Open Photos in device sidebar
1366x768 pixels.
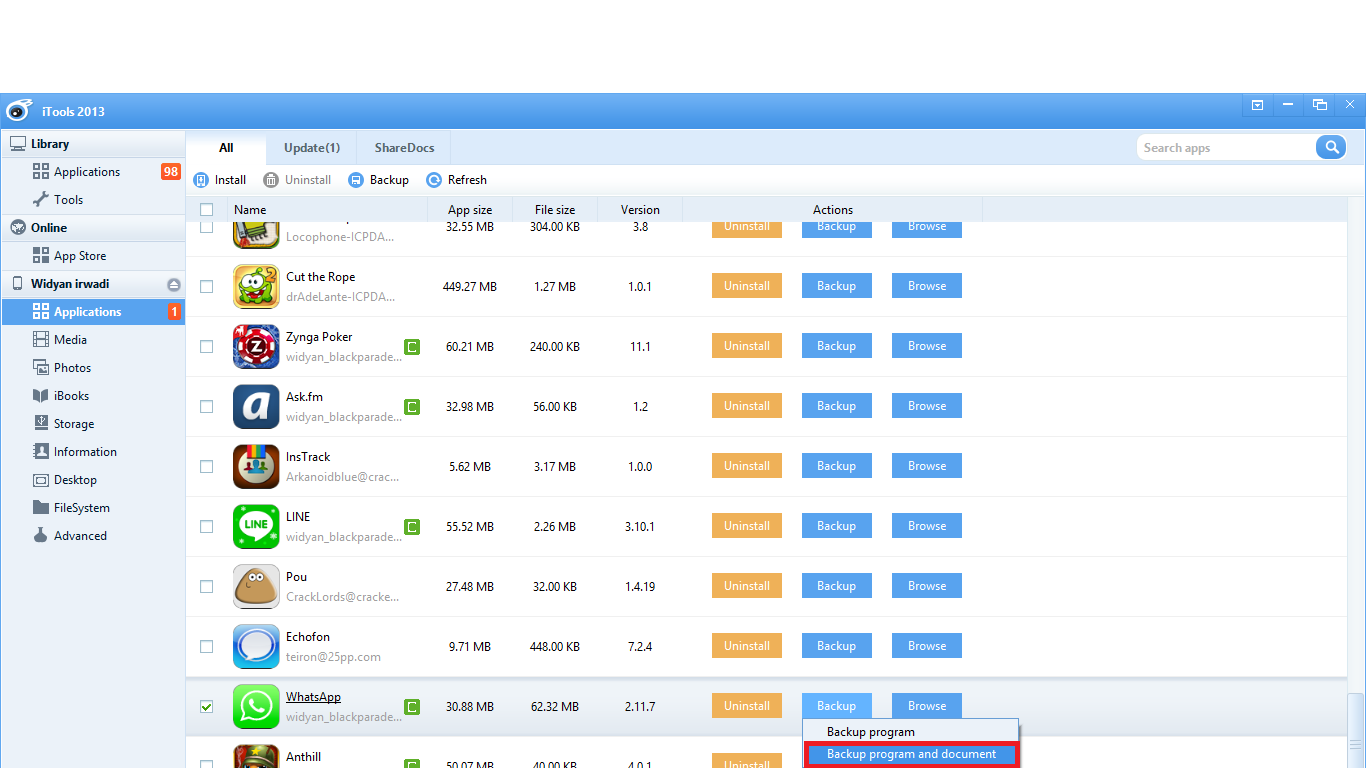(93, 368)
